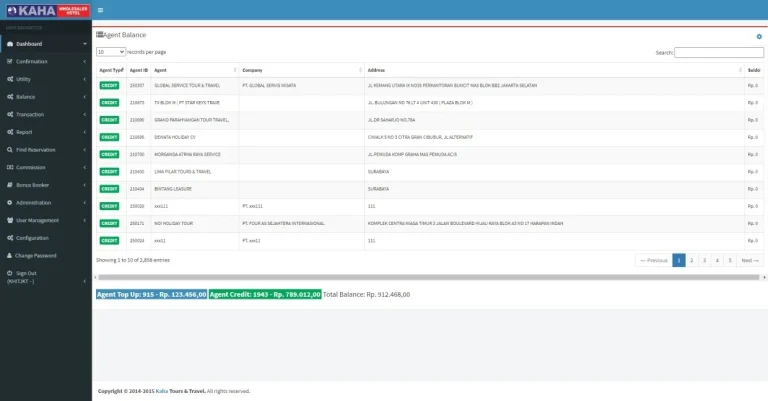Sort table by Saldo column header

754,70
